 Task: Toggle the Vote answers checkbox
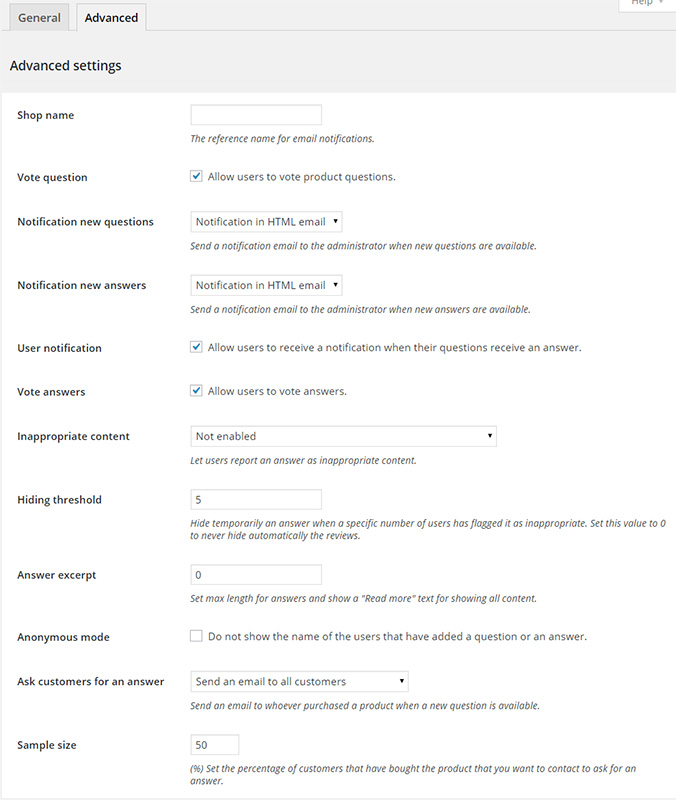coord(196,391)
